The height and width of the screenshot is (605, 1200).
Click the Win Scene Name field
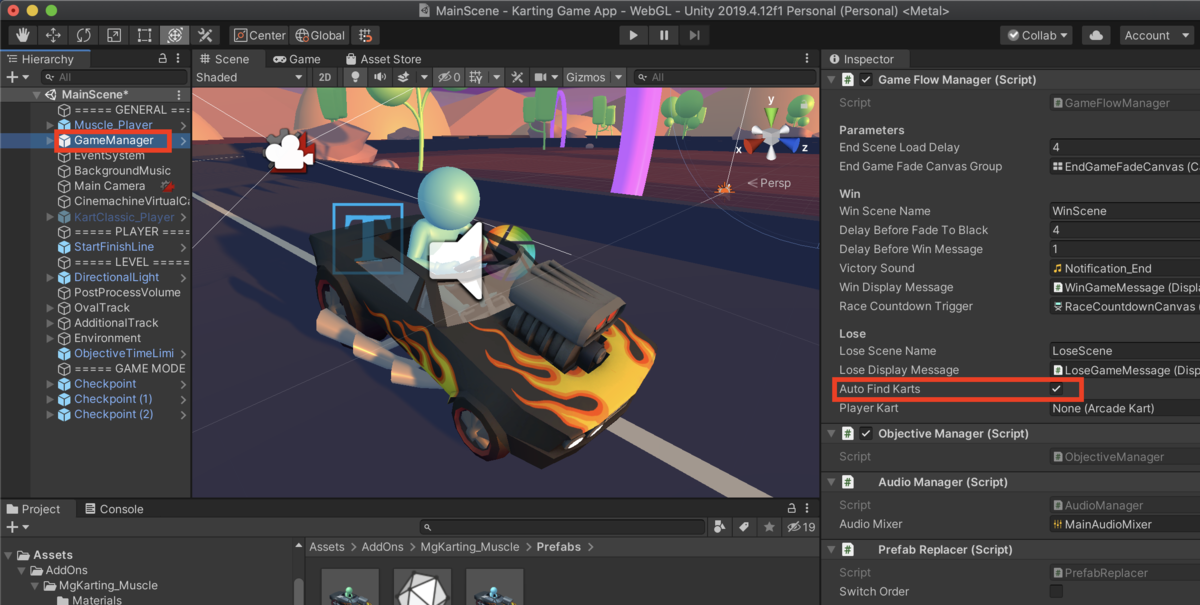coord(1124,211)
